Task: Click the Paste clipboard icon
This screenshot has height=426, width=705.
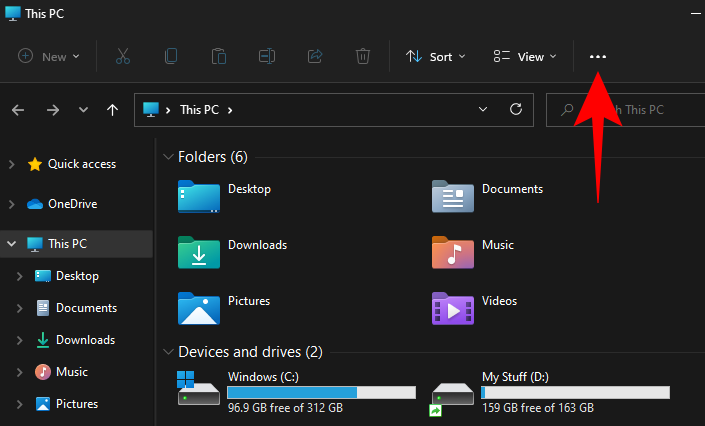Action: pos(219,57)
